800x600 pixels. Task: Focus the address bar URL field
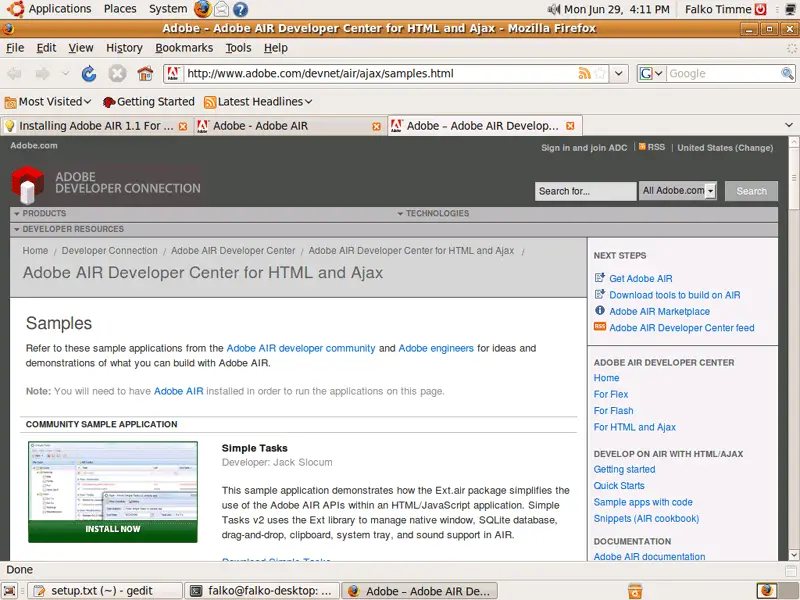pyautogui.click(x=380, y=73)
